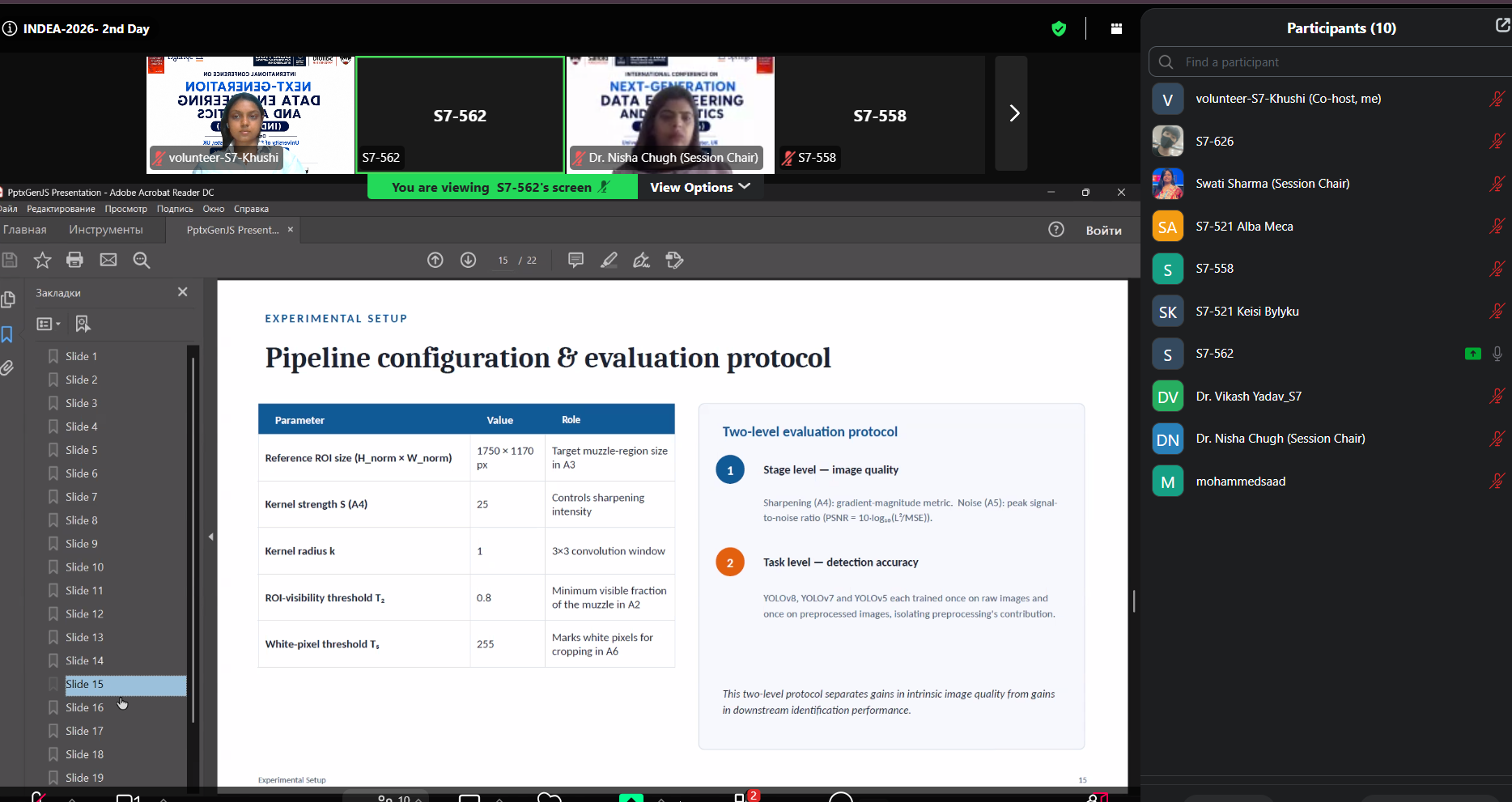Image resolution: width=1512 pixels, height=802 pixels.
Task: Expand the View Options dropdown
Action: (700, 187)
